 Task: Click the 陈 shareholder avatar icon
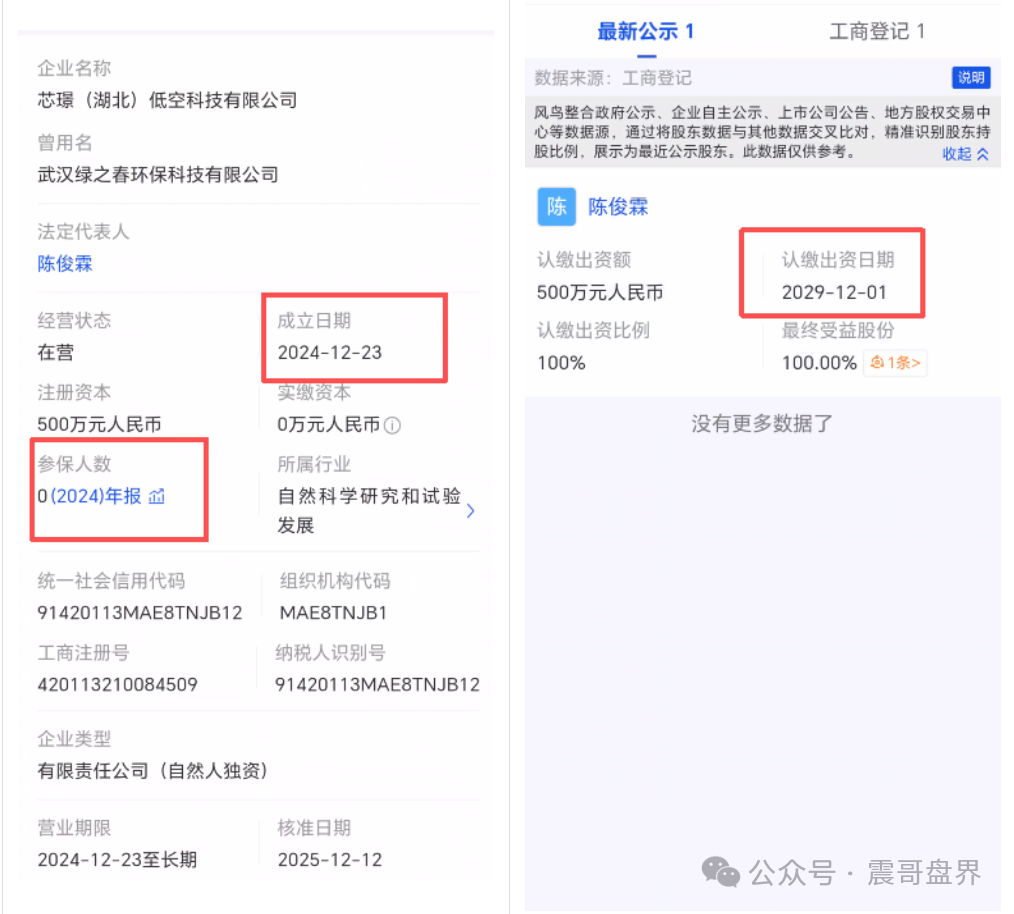point(557,207)
